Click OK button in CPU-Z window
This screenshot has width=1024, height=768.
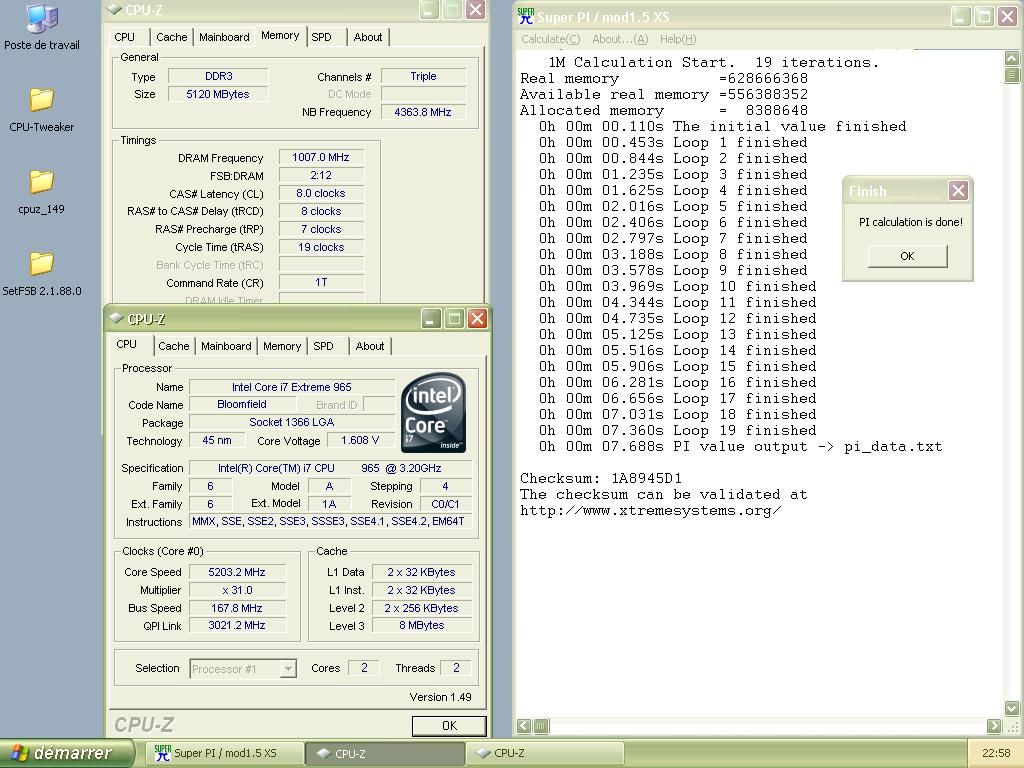click(x=449, y=726)
